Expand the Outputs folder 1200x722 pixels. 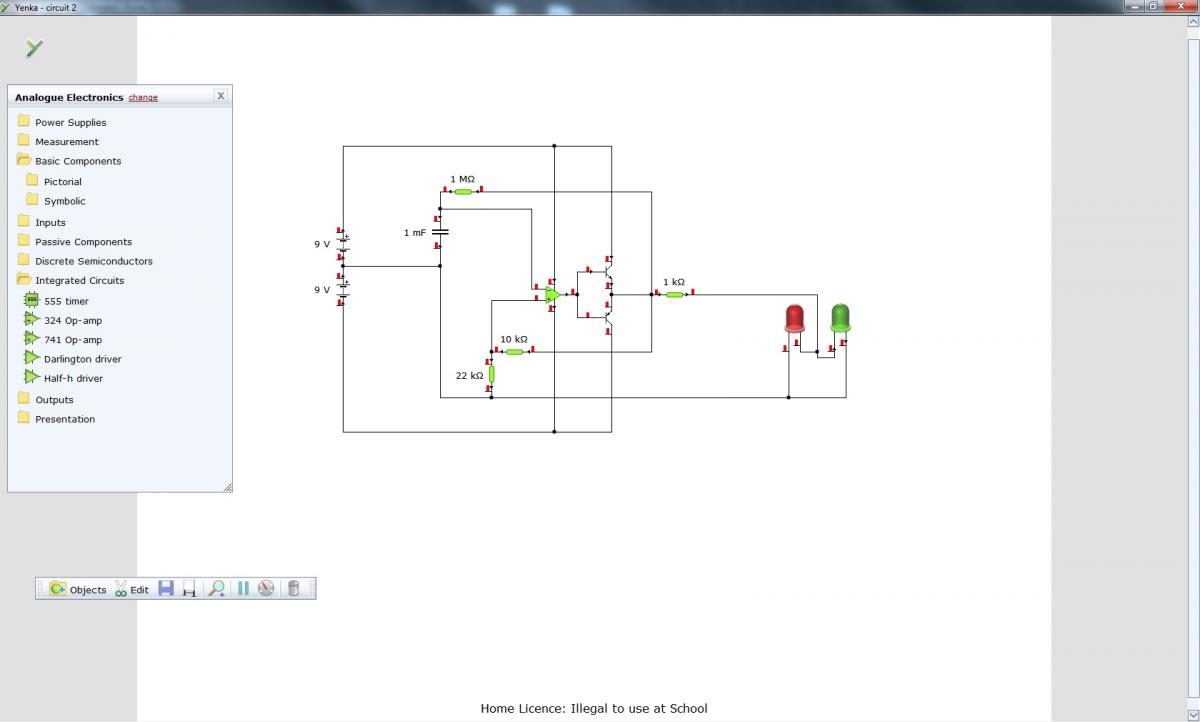pyautogui.click(x=45, y=399)
